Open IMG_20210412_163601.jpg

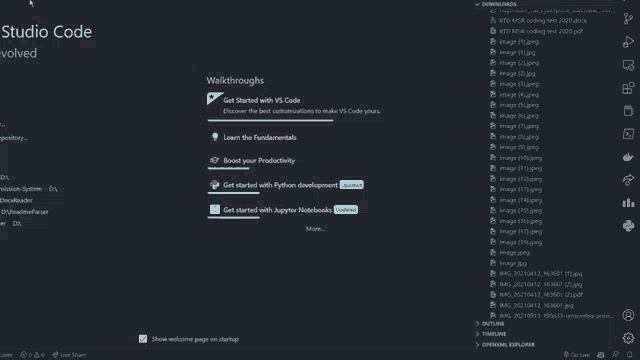tap(536, 305)
